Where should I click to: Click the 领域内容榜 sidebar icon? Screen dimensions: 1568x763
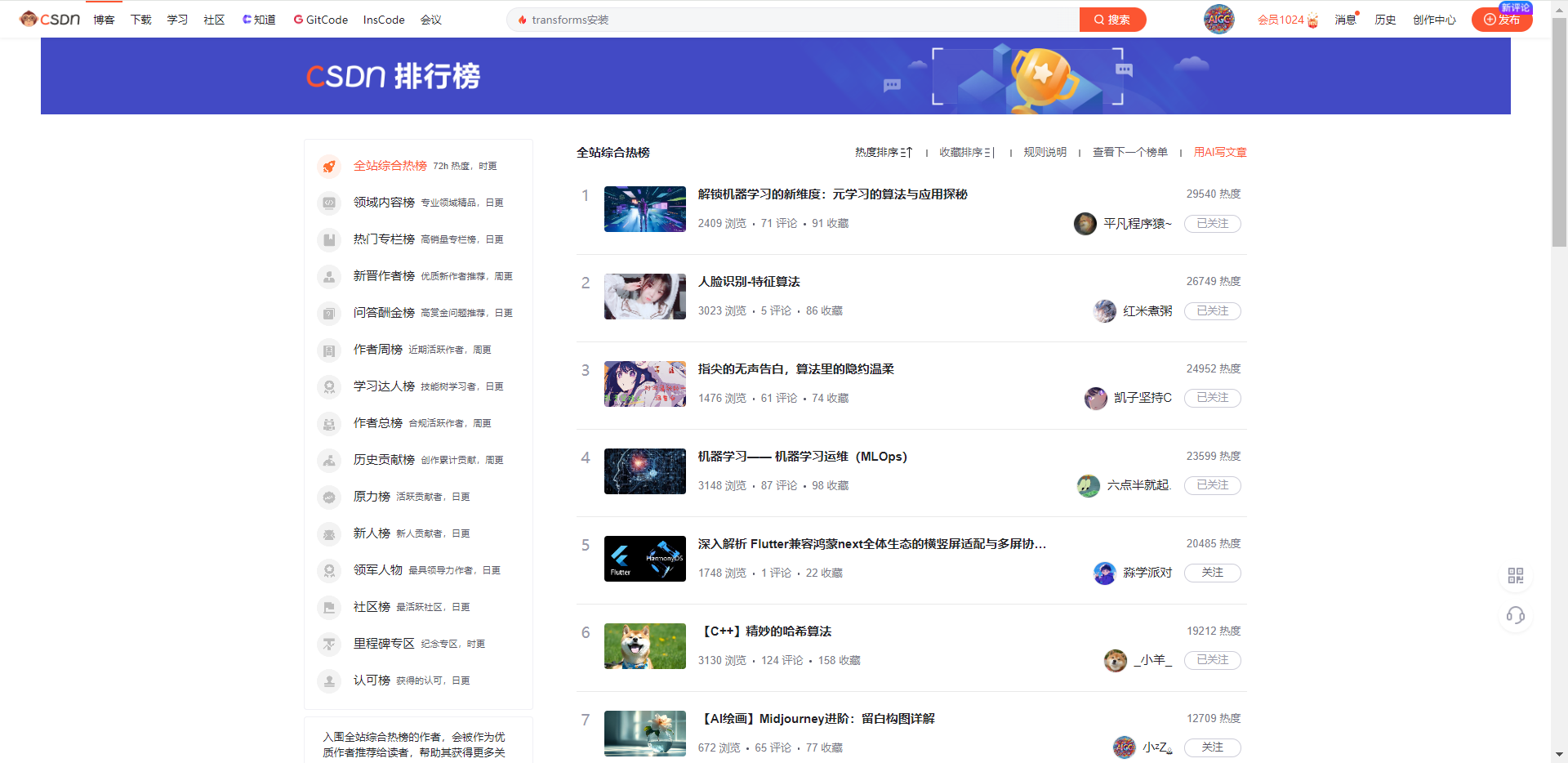click(329, 203)
